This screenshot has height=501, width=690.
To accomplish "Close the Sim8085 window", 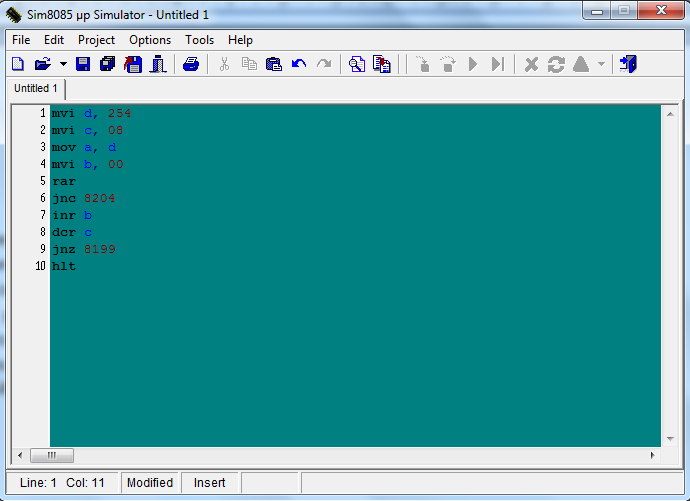I will [661, 11].
